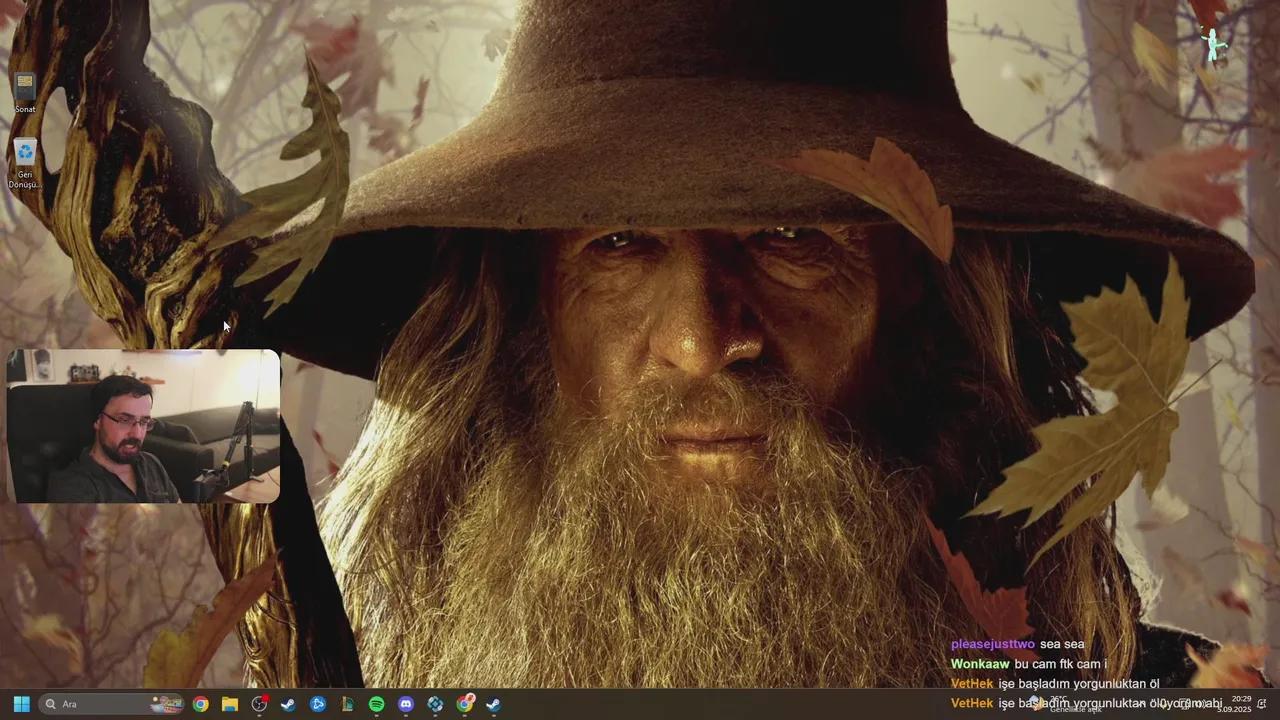Open the weather widget showing 26°C
Screen dimensions: 1280x720
coord(1066,704)
